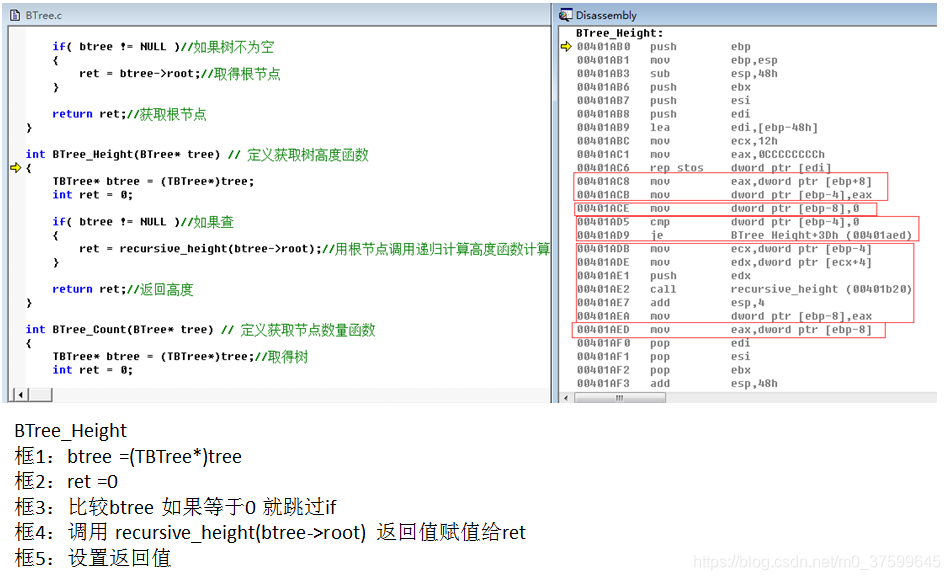Click disassembly line 00401AF0 pop edi
The image size is (950, 580).
(x=663, y=343)
